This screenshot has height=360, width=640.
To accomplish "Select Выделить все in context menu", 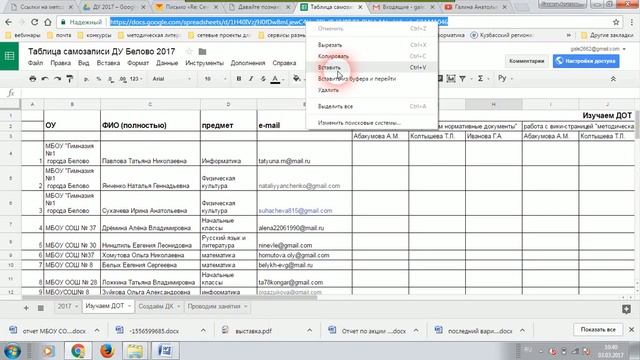I will coord(372,106).
